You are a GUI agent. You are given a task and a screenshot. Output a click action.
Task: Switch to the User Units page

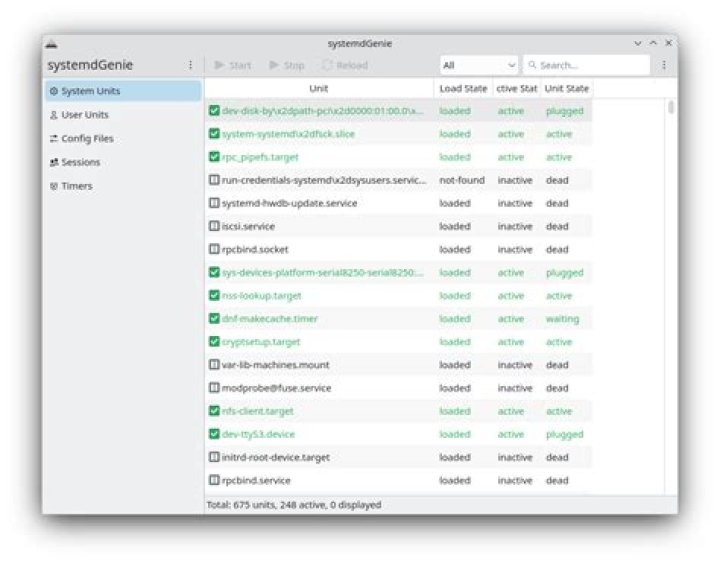coord(123,115)
